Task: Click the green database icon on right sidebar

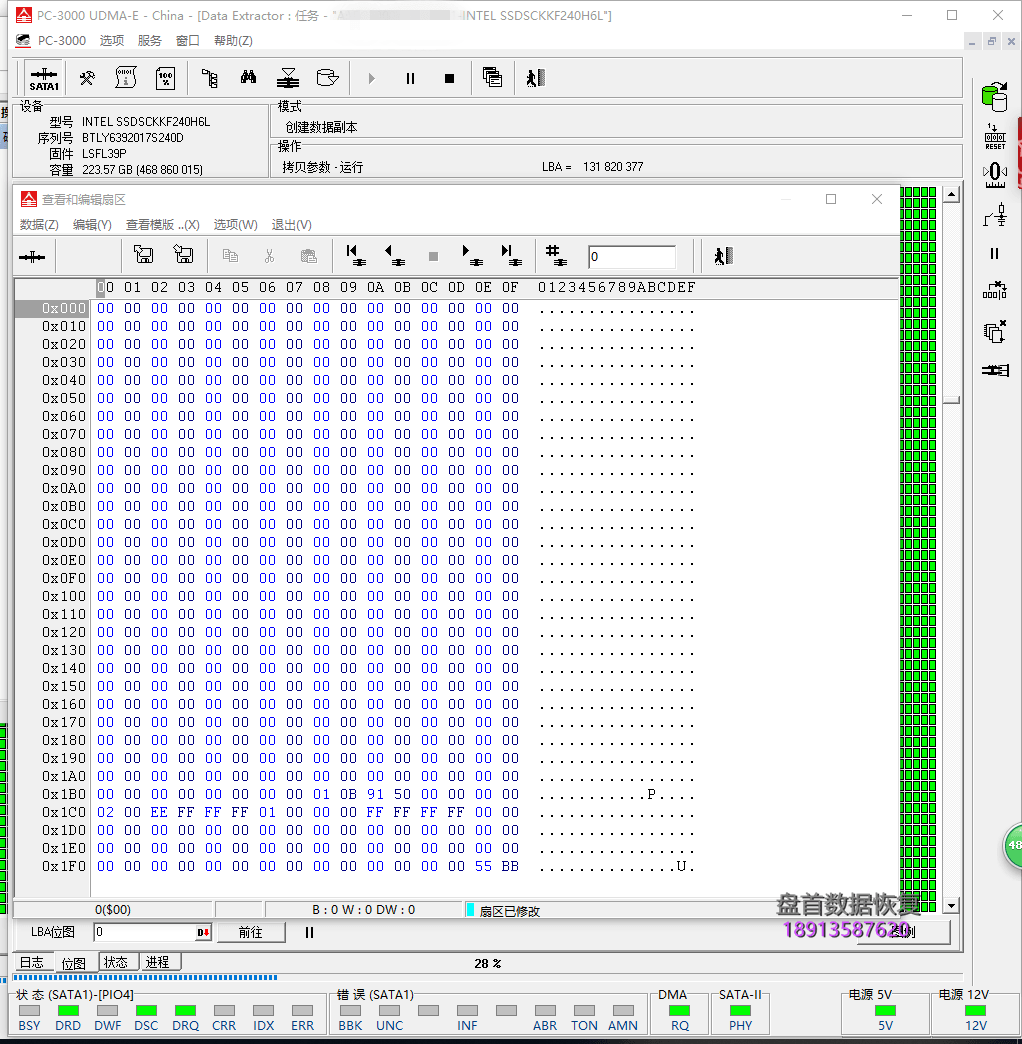Action: tap(995, 97)
